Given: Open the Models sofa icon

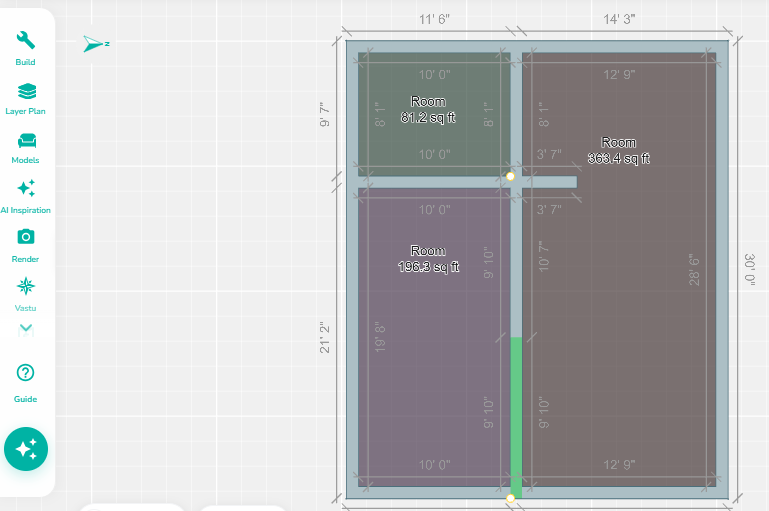Looking at the screenshot, I should point(26,141).
